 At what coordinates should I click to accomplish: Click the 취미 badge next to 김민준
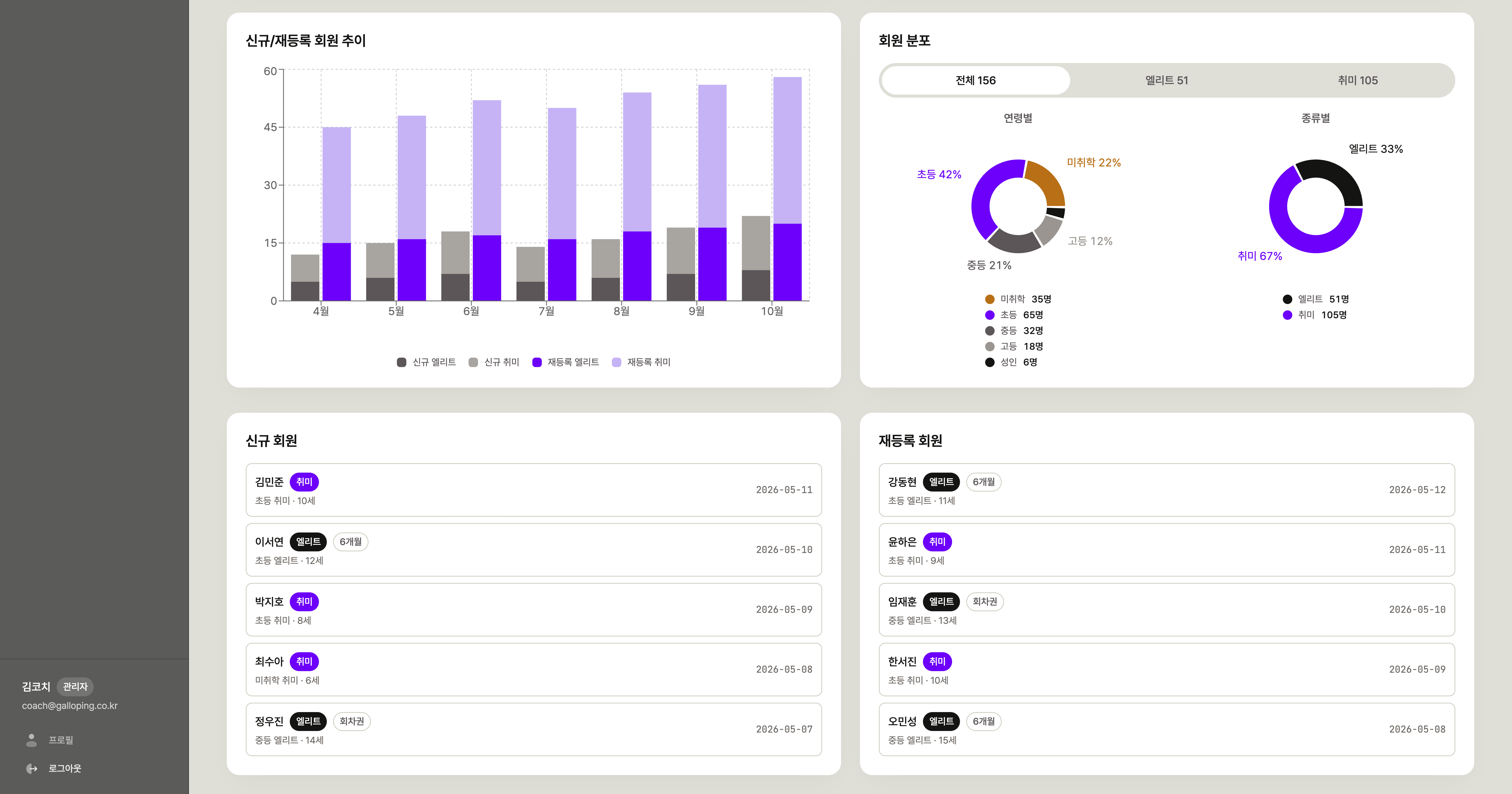click(304, 482)
